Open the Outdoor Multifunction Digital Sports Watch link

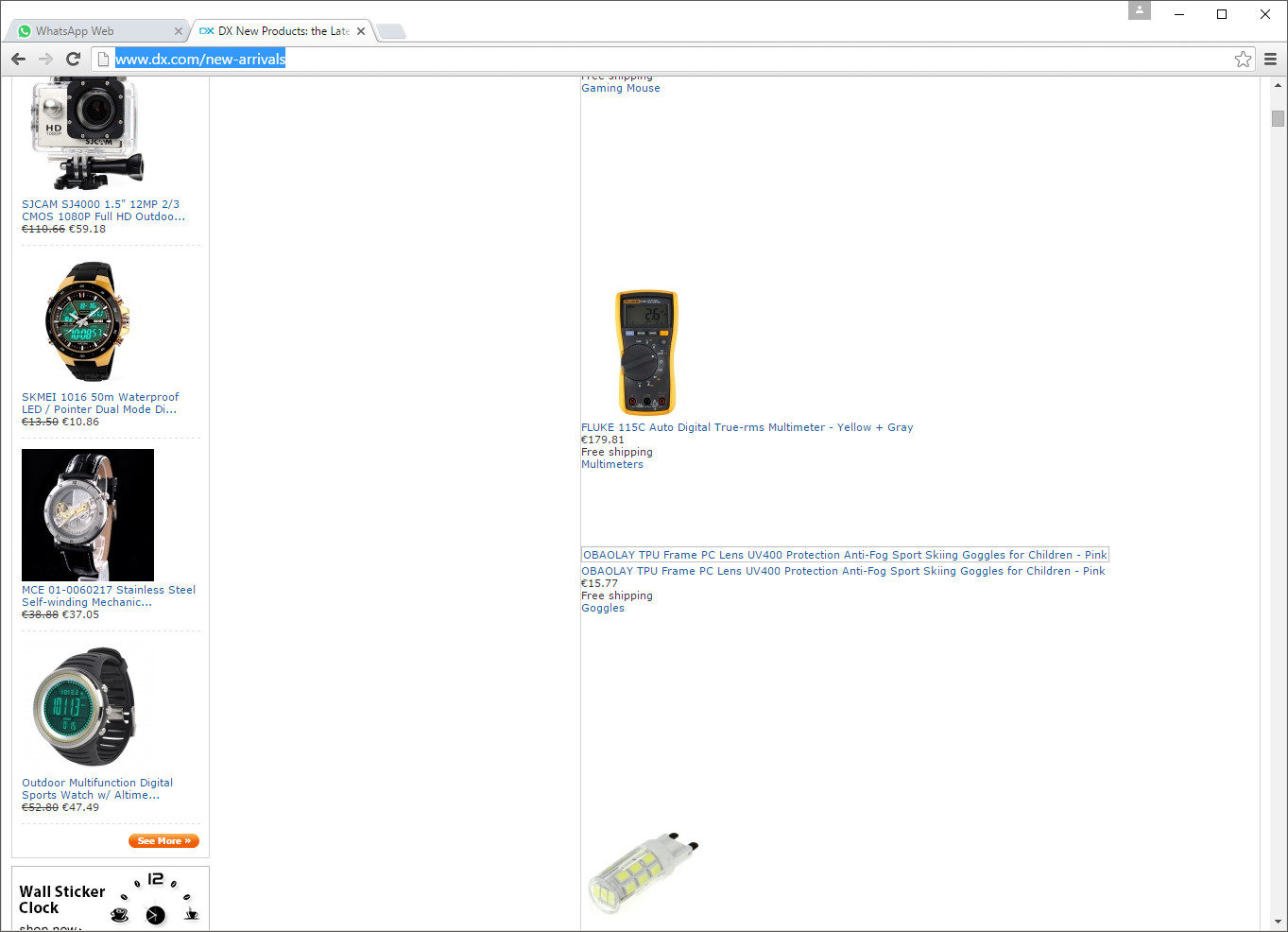click(97, 788)
